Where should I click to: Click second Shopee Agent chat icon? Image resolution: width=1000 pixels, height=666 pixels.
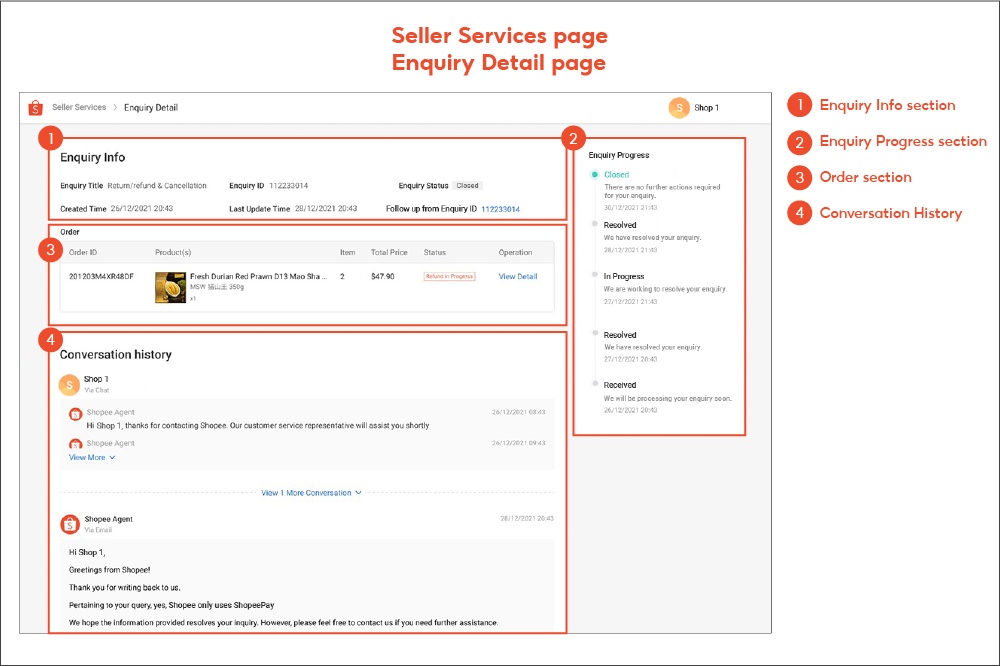coord(75,443)
